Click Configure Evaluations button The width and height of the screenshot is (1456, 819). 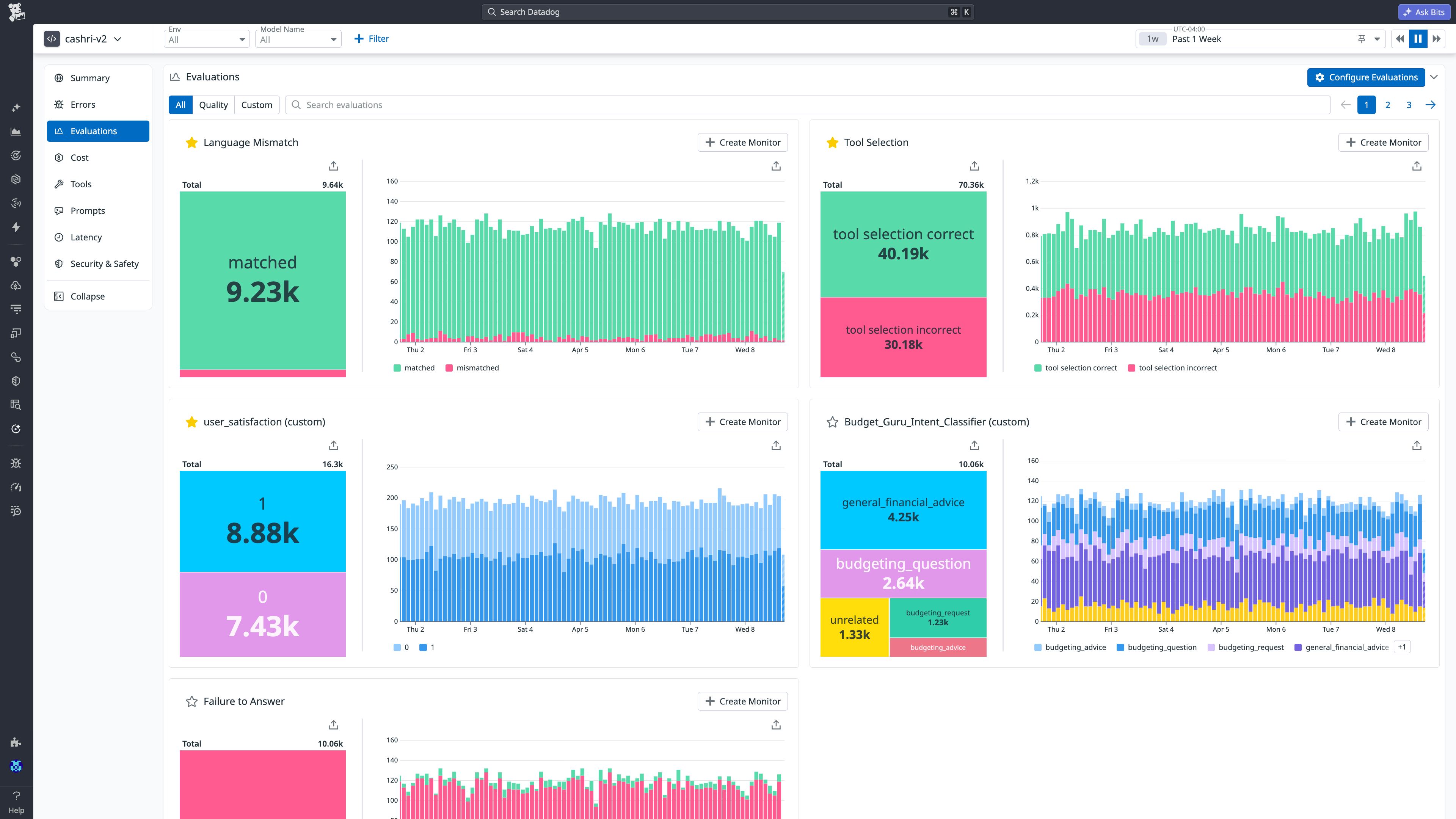click(x=1366, y=77)
